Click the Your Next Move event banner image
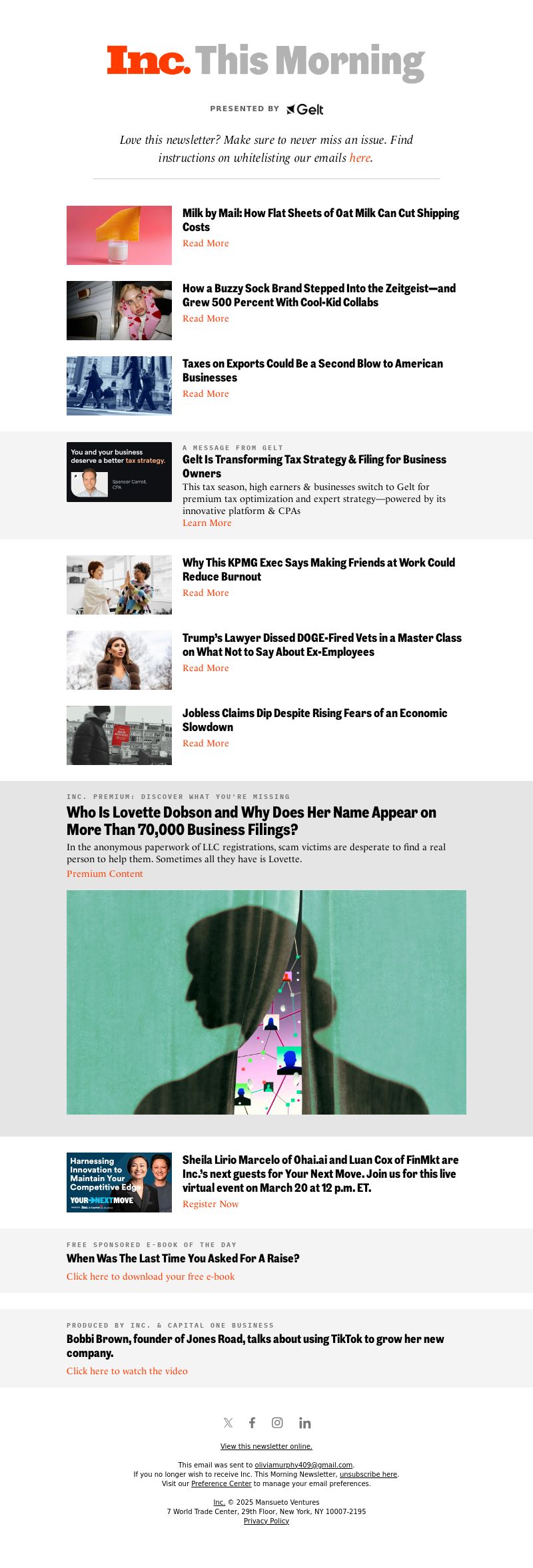This screenshot has width=533, height=1568. (119, 1182)
